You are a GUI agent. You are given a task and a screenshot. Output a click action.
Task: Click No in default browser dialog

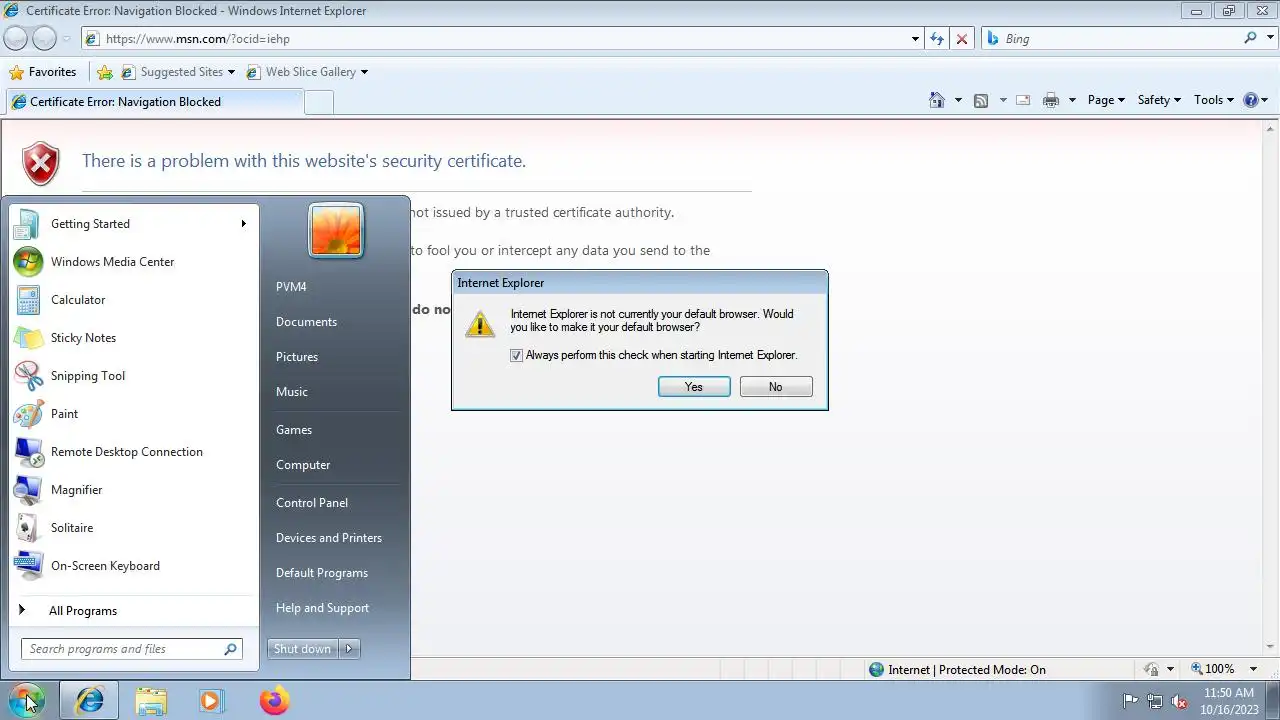[776, 387]
